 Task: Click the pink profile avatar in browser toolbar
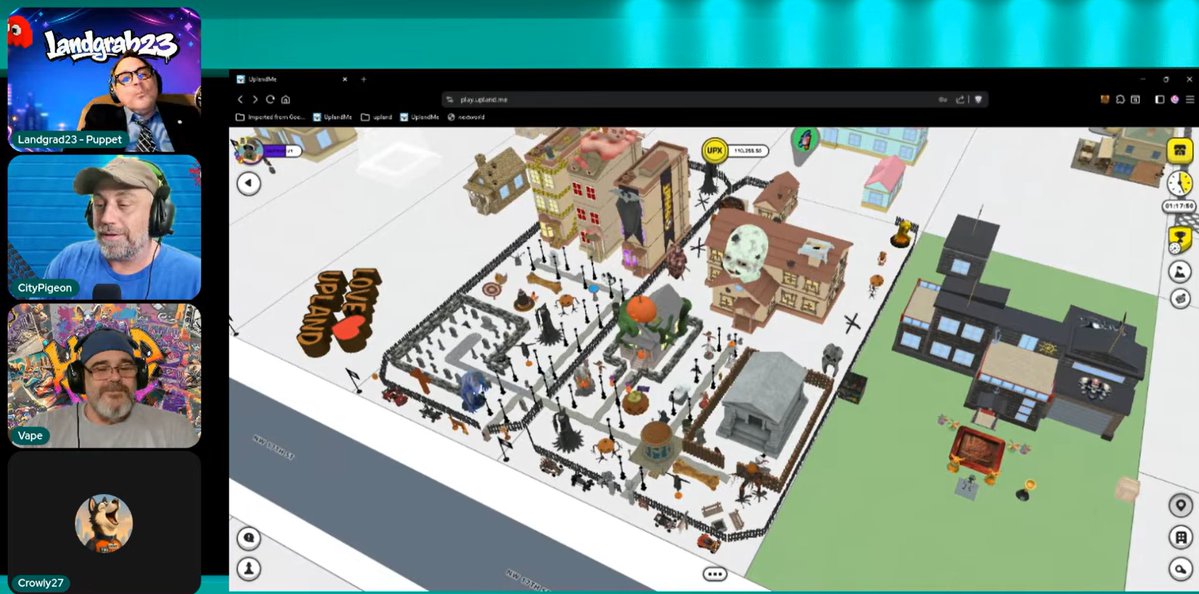click(x=1175, y=99)
